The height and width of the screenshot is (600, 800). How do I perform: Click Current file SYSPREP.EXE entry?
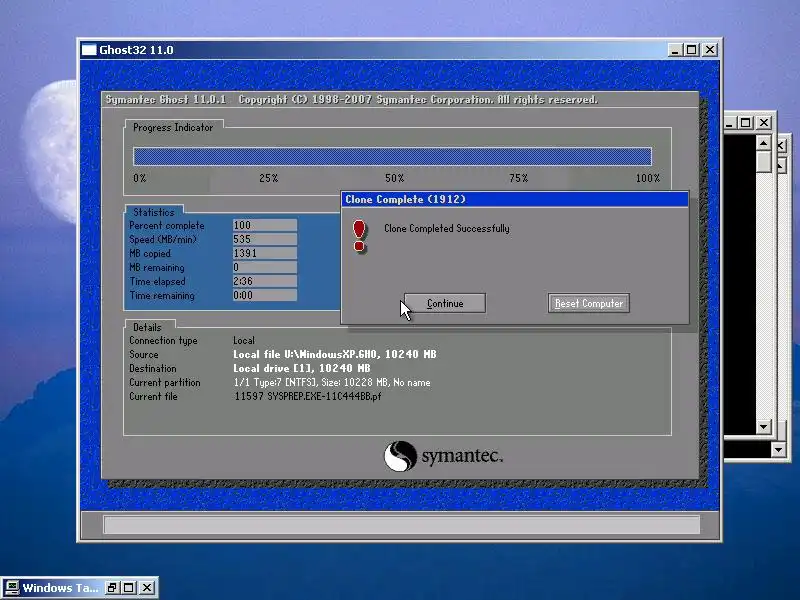(x=308, y=396)
